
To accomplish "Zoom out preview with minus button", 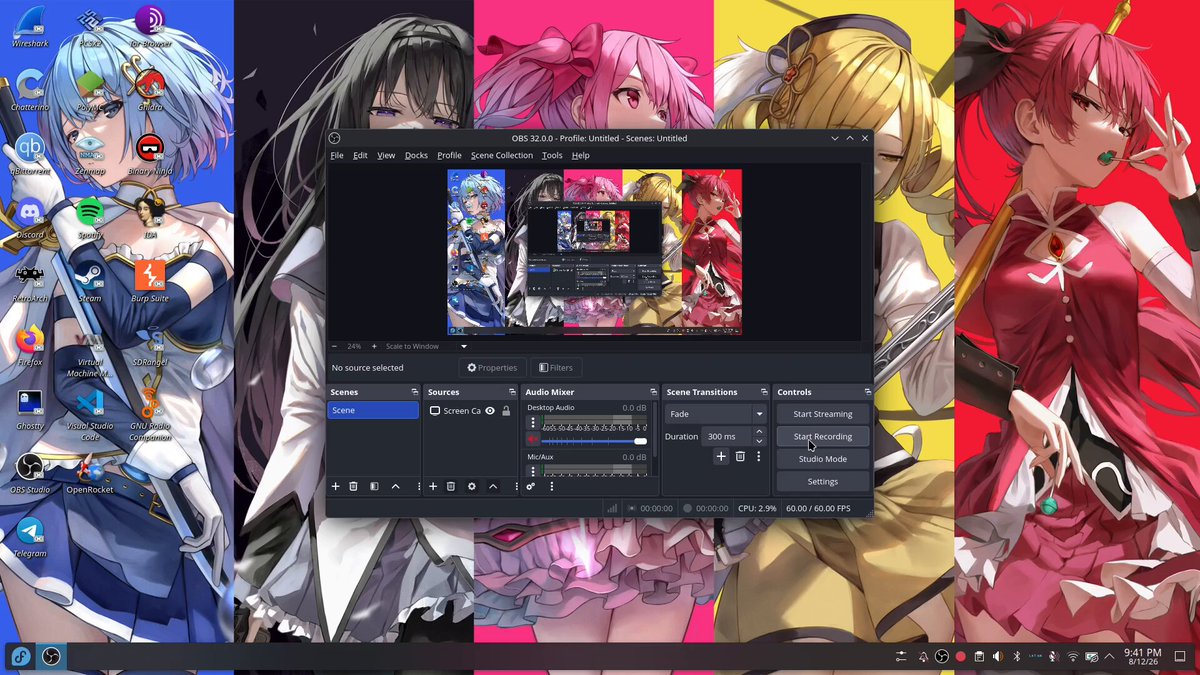I will click(335, 346).
